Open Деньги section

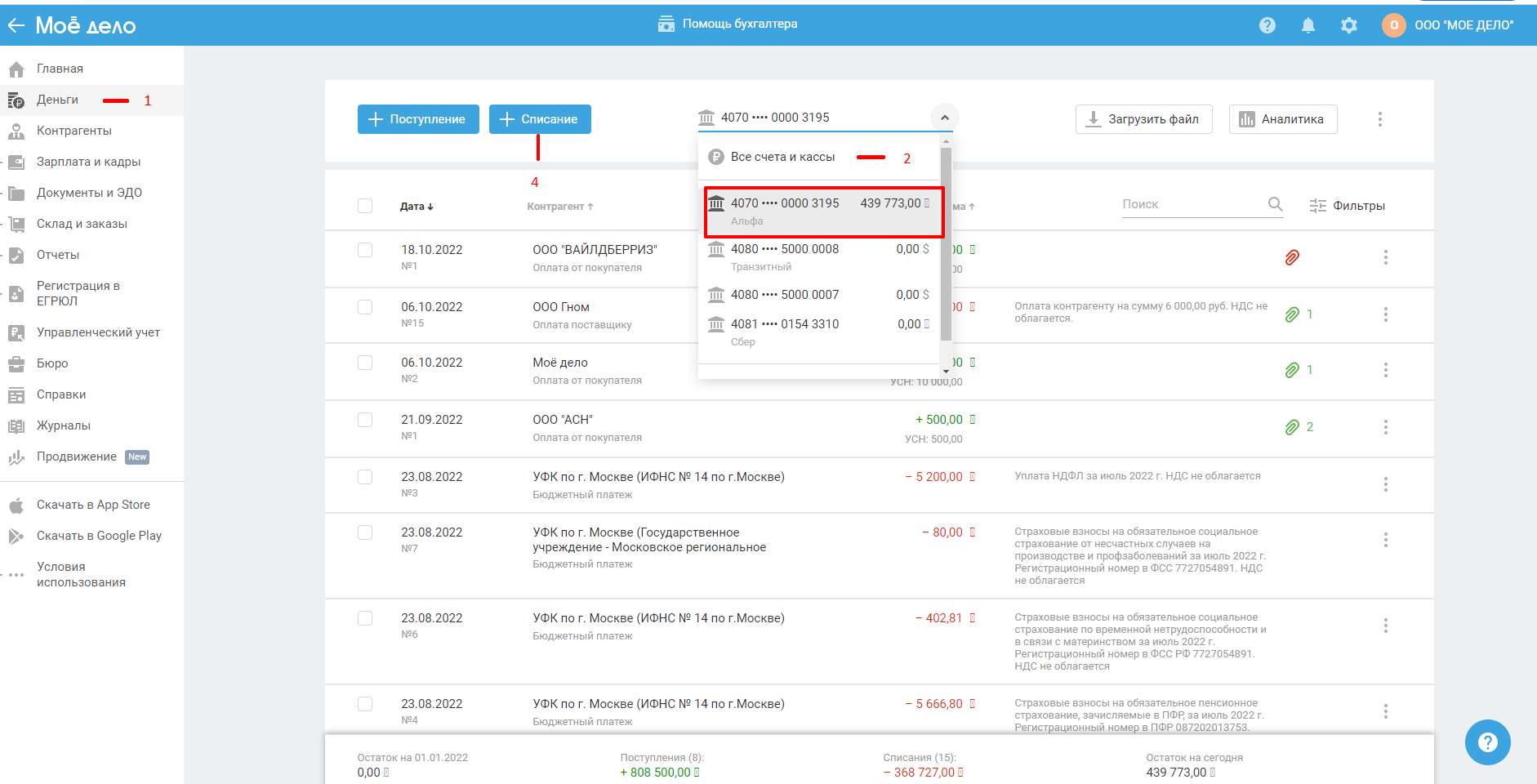tap(57, 100)
